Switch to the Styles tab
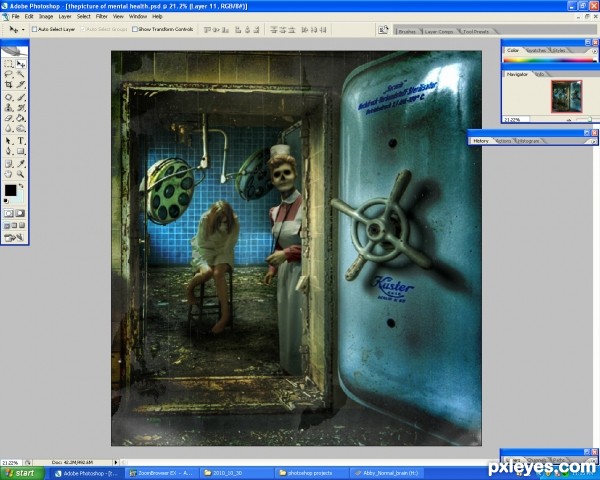Screen dimensions: 600x480 coord(559,51)
